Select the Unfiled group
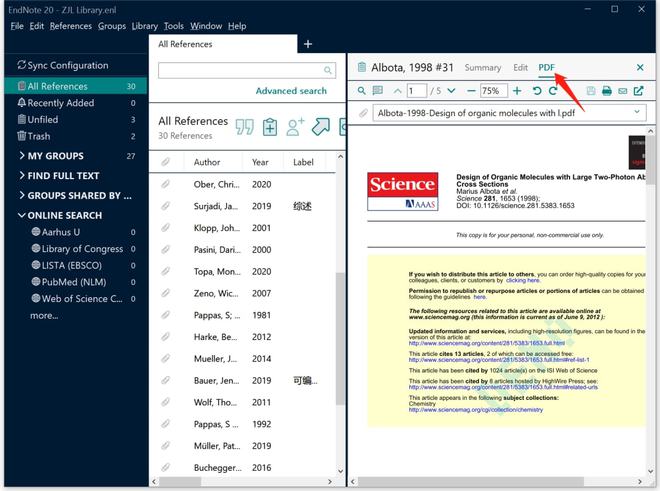660x491 pixels. click(x=76, y=120)
